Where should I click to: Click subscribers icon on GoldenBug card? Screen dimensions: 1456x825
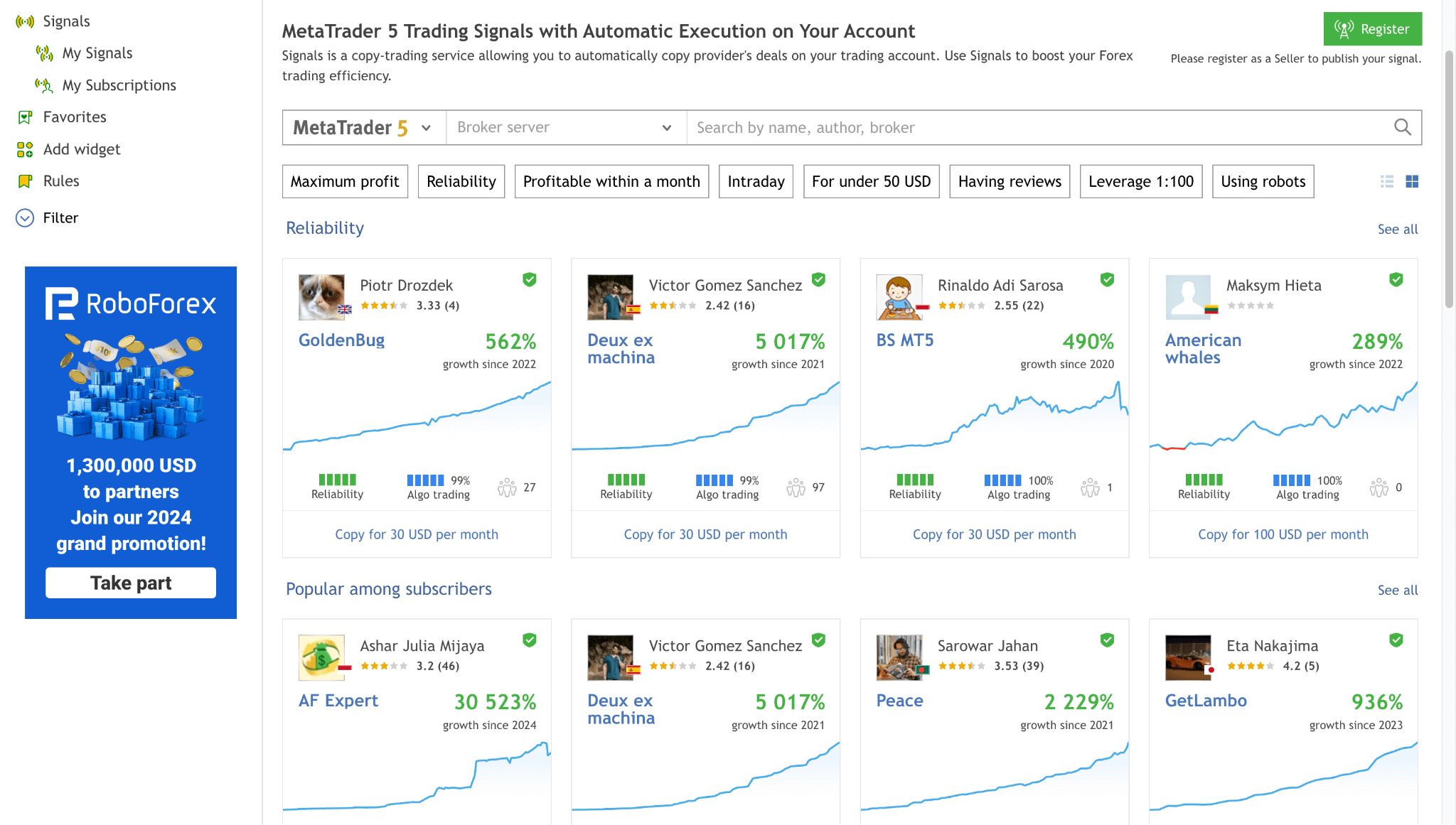pyautogui.click(x=507, y=487)
